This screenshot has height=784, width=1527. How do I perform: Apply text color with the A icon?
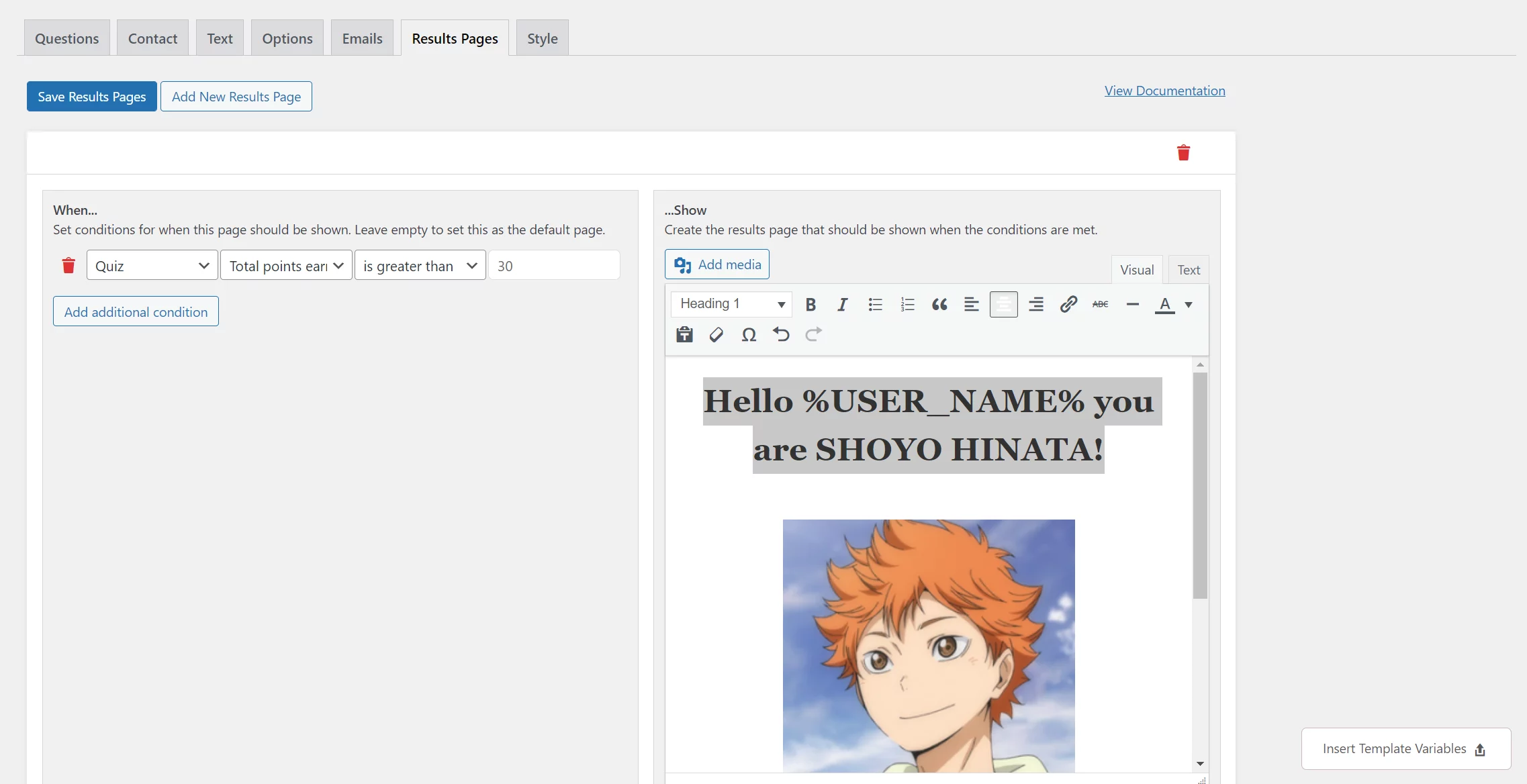(x=1164, y=304)
